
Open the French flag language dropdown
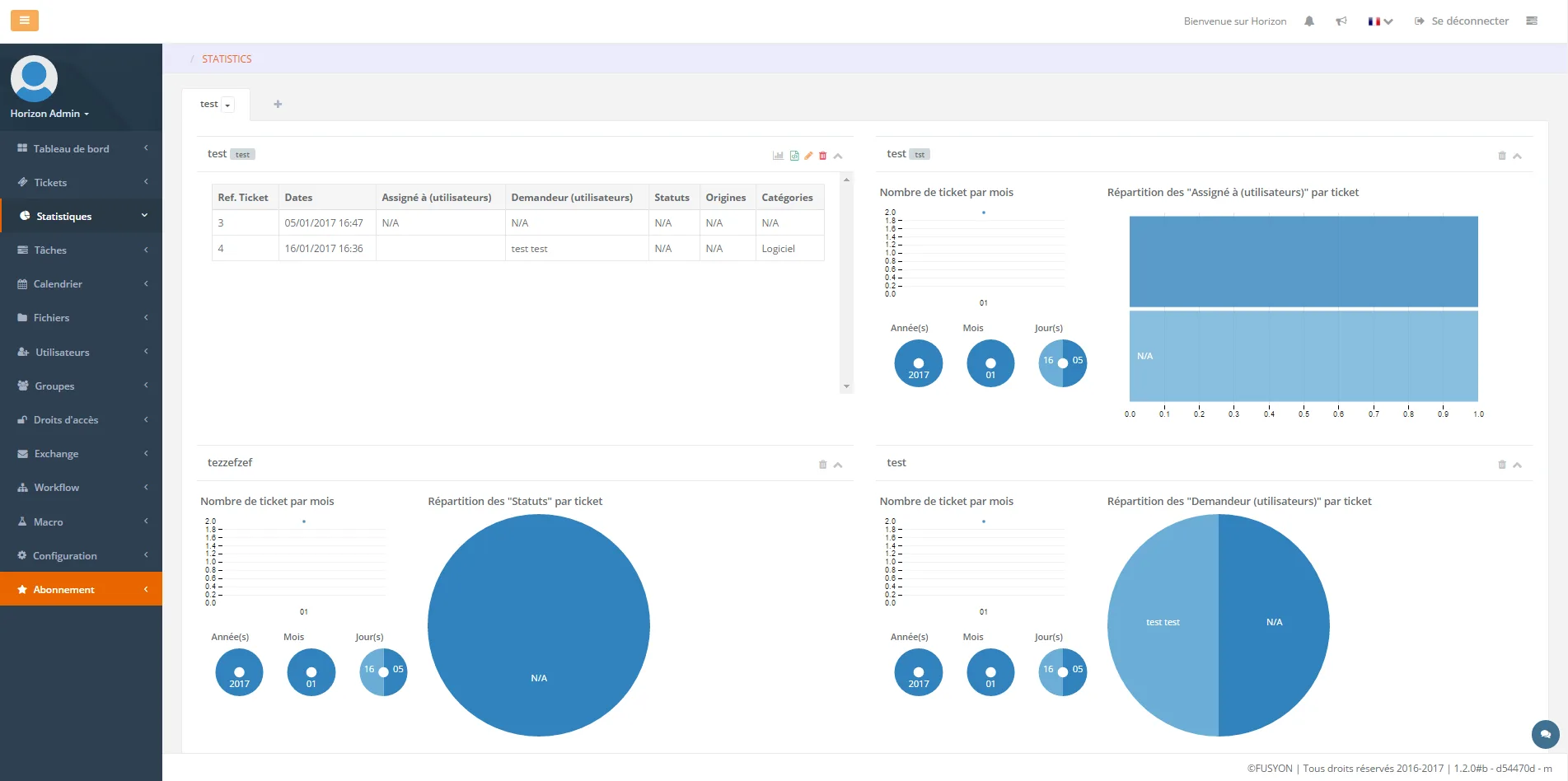[x=1380, y=21]
